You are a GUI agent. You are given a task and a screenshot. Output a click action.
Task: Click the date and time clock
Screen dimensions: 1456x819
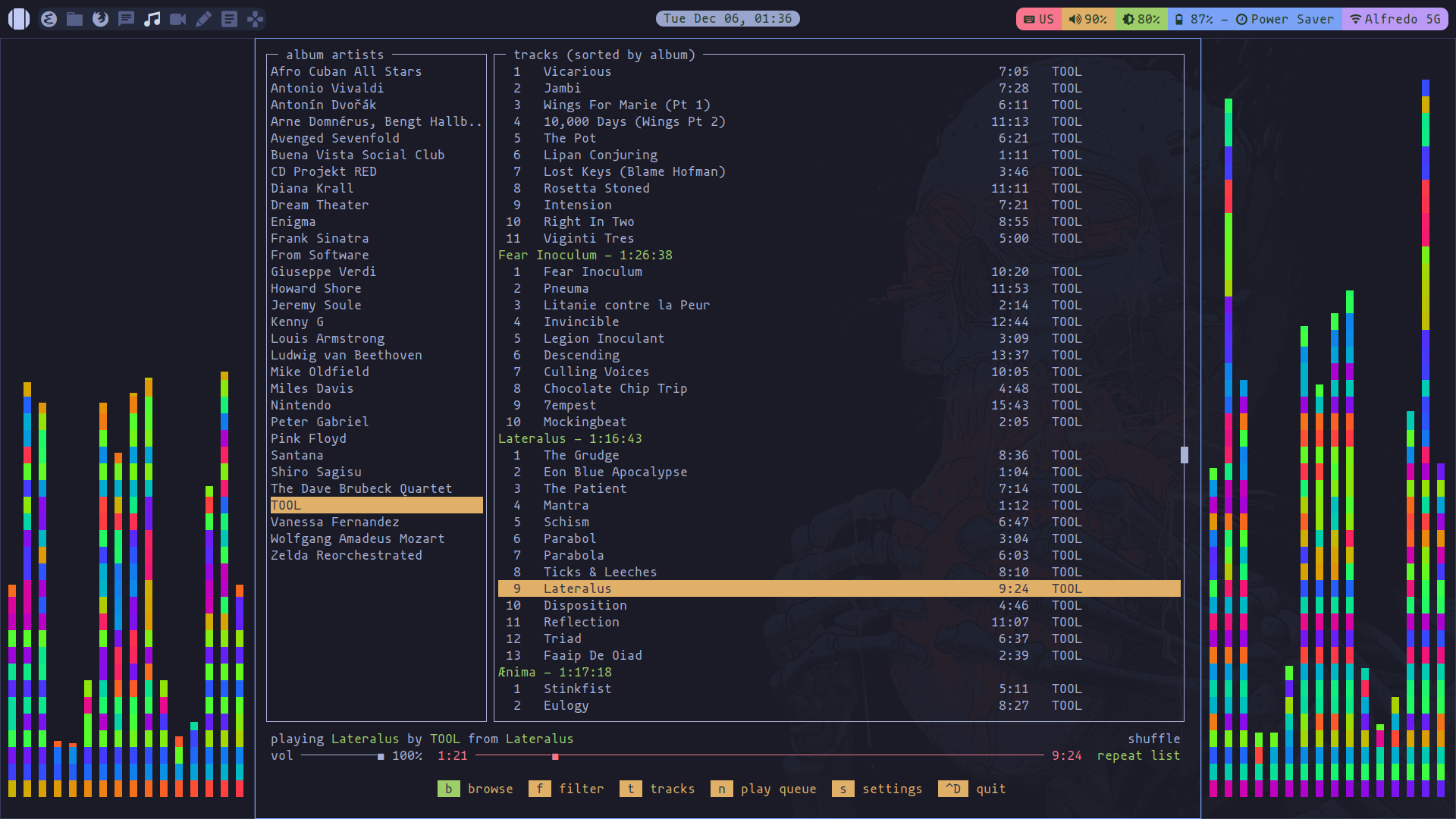pos(727,18)
